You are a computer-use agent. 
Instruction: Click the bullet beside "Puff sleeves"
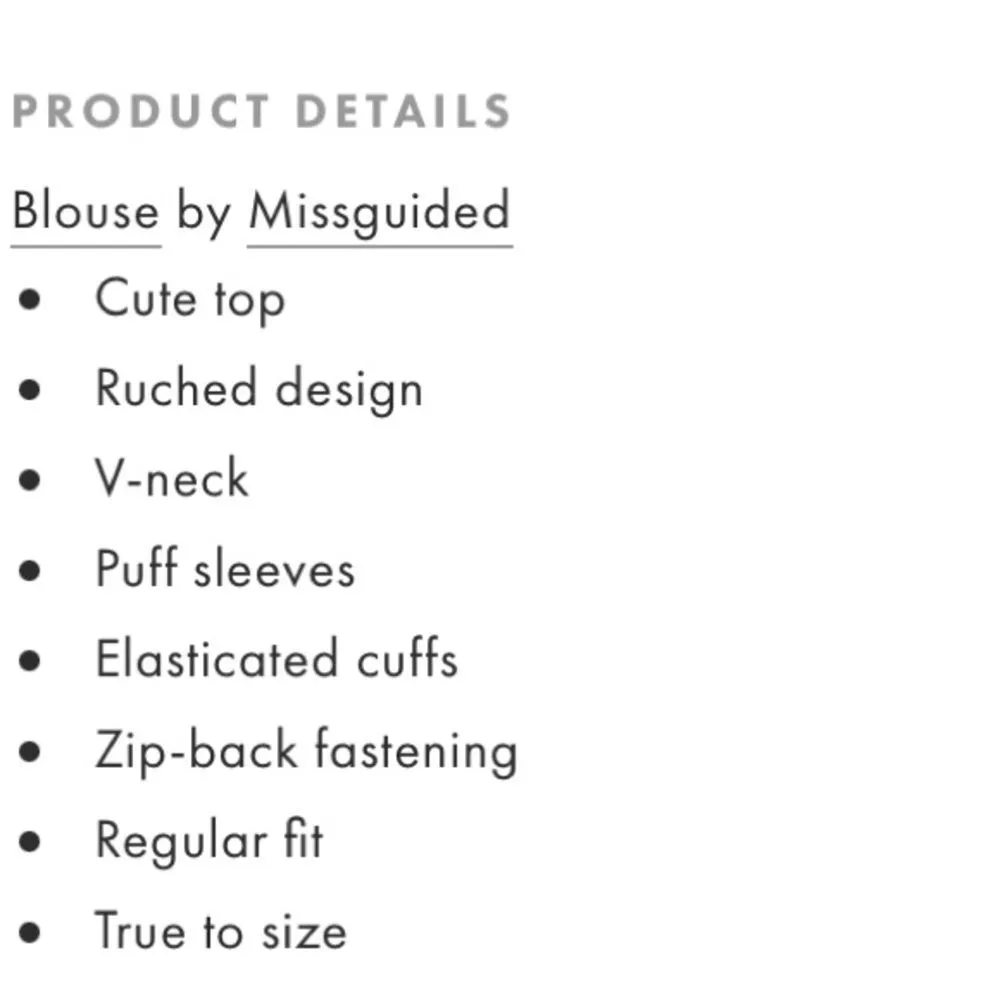pos(31,570)
